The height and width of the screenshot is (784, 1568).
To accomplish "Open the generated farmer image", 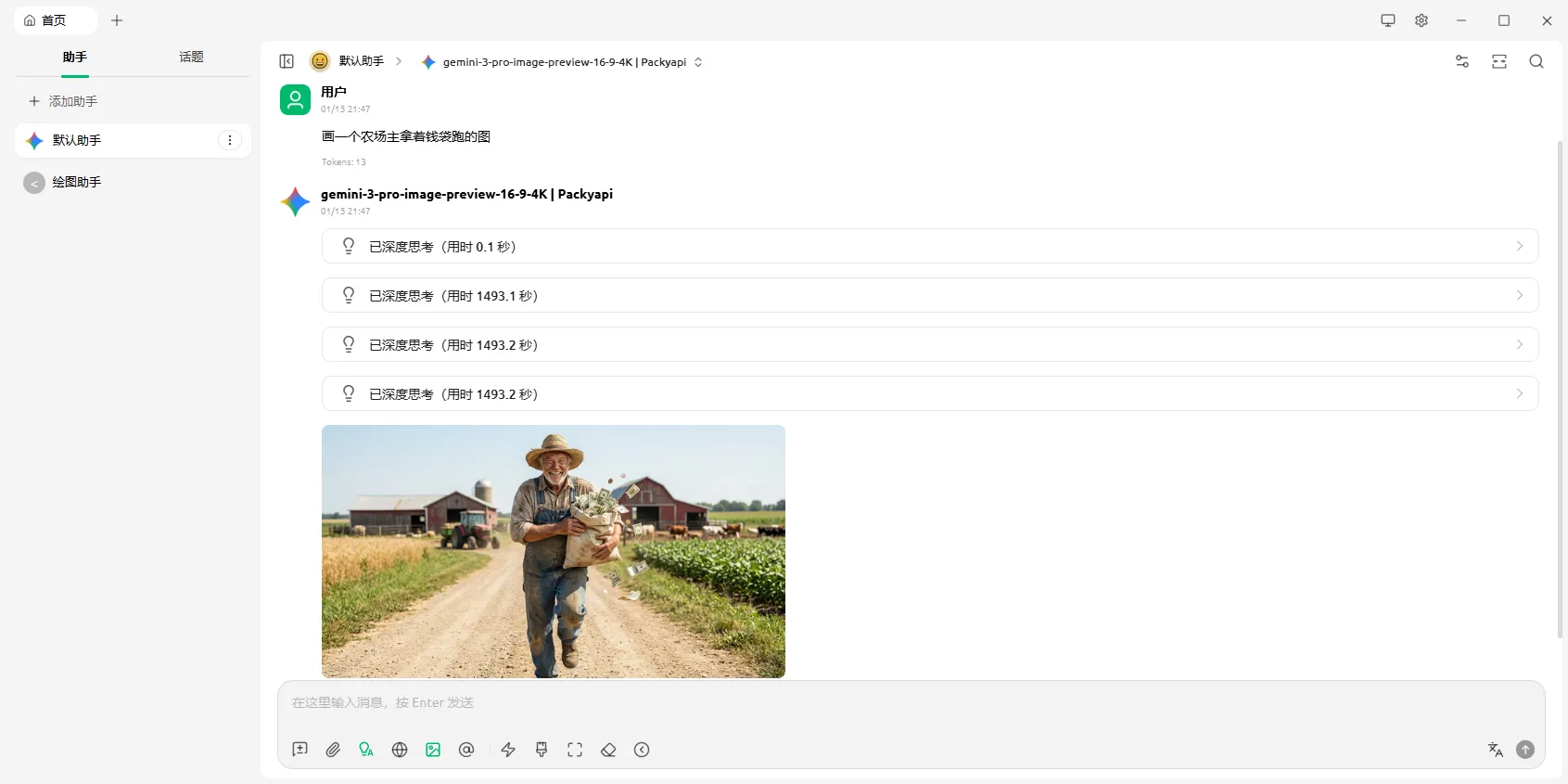I will [553, 551].
